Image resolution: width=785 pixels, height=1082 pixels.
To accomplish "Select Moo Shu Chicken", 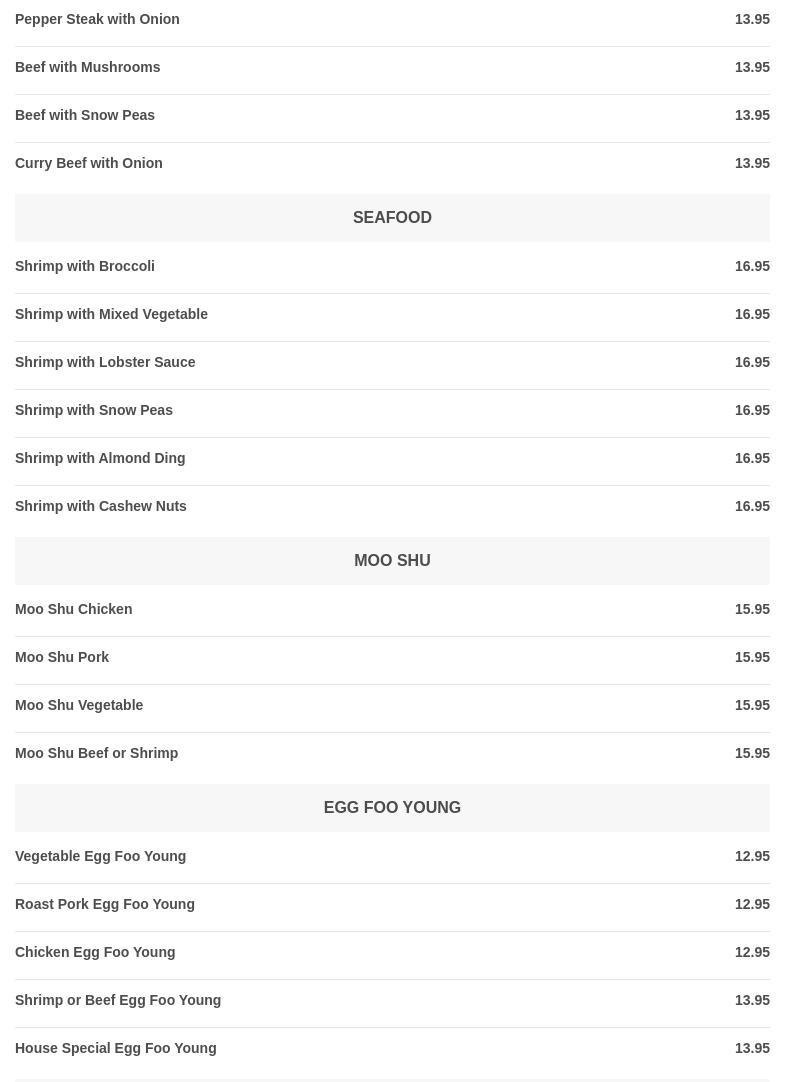I will tap(74, 609).
